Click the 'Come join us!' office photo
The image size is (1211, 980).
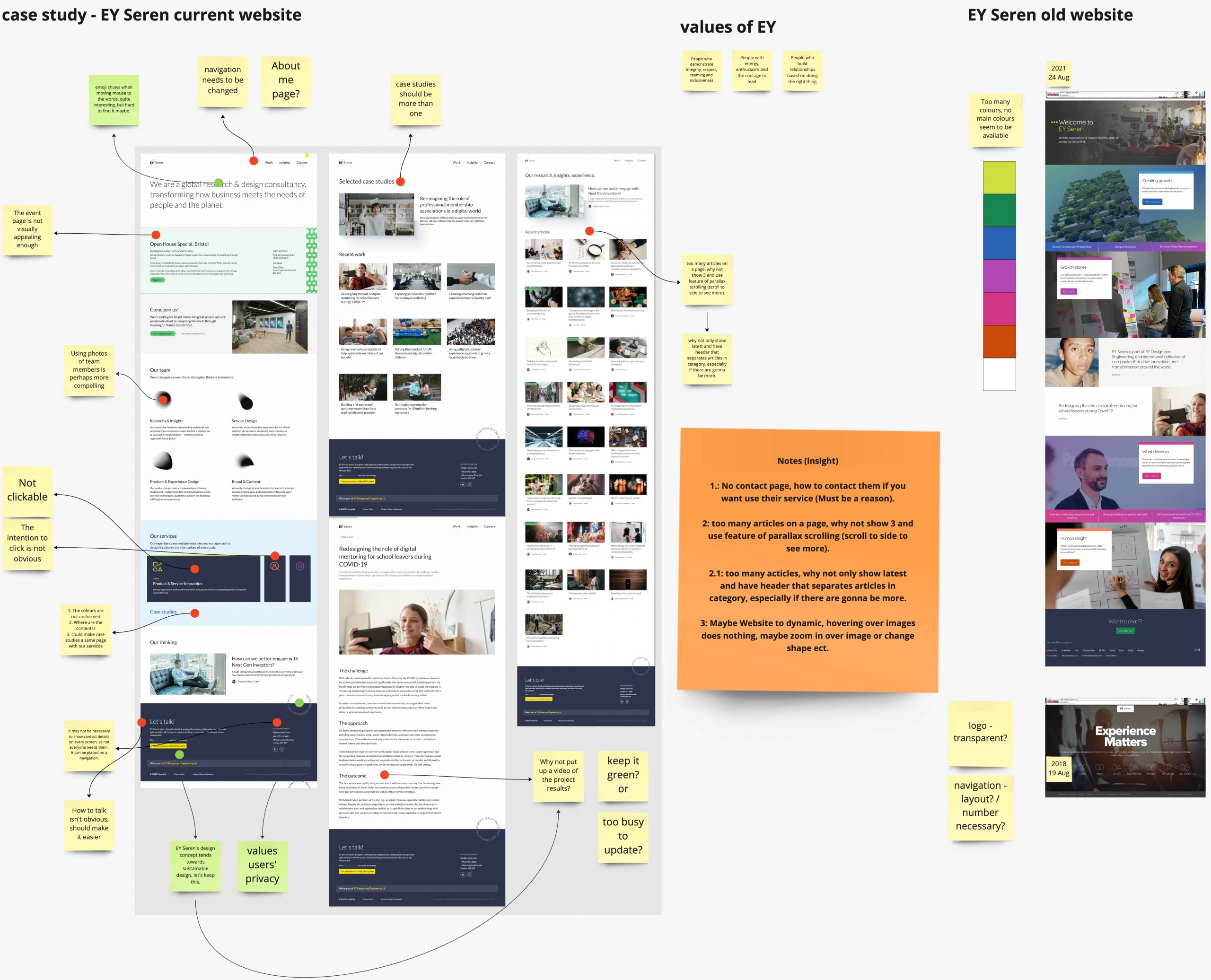(270, 327)
